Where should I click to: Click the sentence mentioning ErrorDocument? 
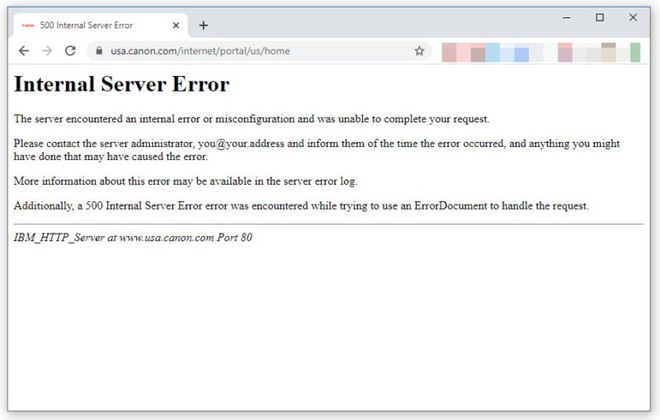point(301,206)
